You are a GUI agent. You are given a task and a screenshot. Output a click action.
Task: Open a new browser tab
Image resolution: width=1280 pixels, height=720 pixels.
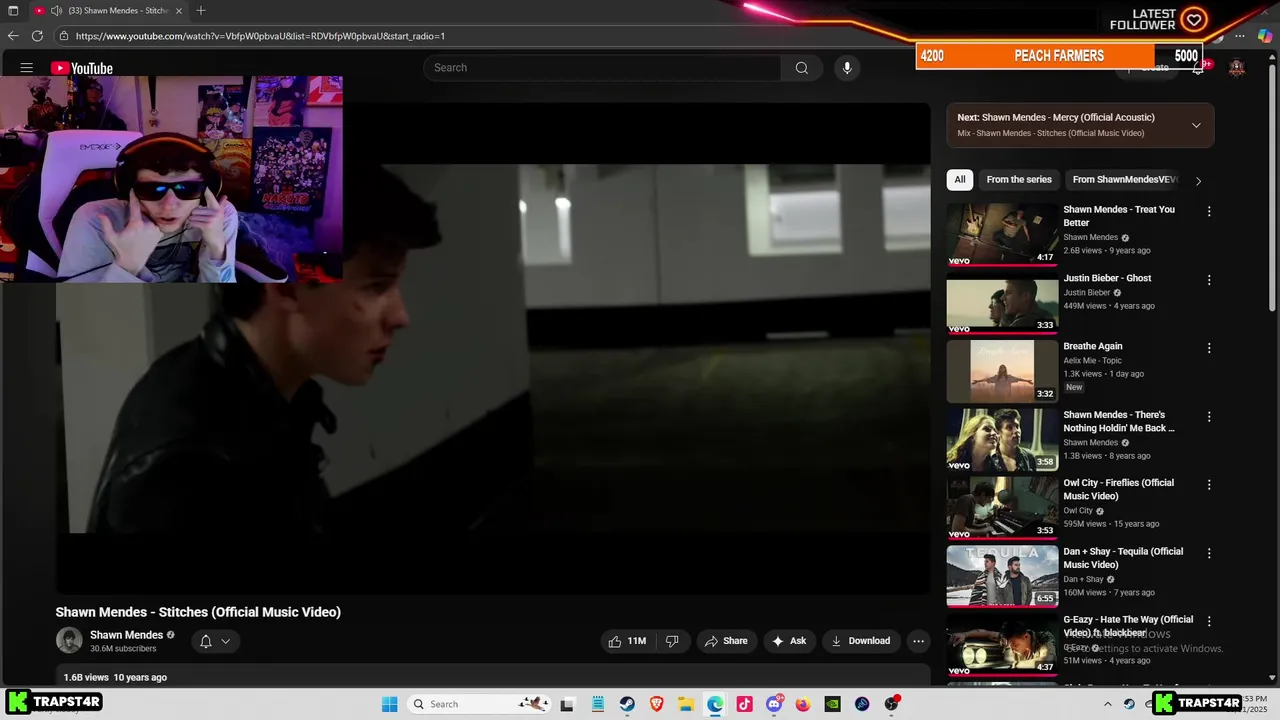tap(201, 11)
